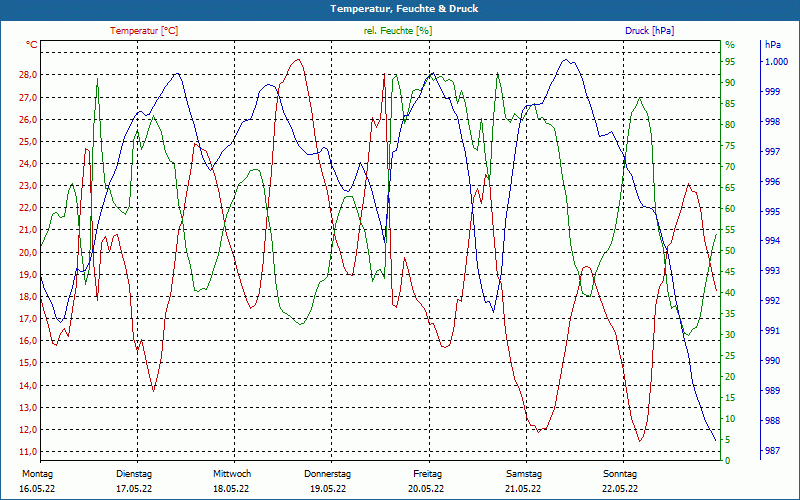Image resolution: width=800 pixels, height=500 pixels.
Task: Click the 'Sonntag' day label
Action: pyautogui.click(x=620, y=474)
